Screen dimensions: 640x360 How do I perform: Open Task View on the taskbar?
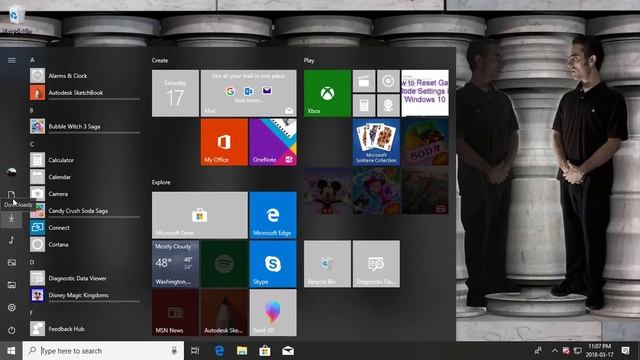click(196, 351)
